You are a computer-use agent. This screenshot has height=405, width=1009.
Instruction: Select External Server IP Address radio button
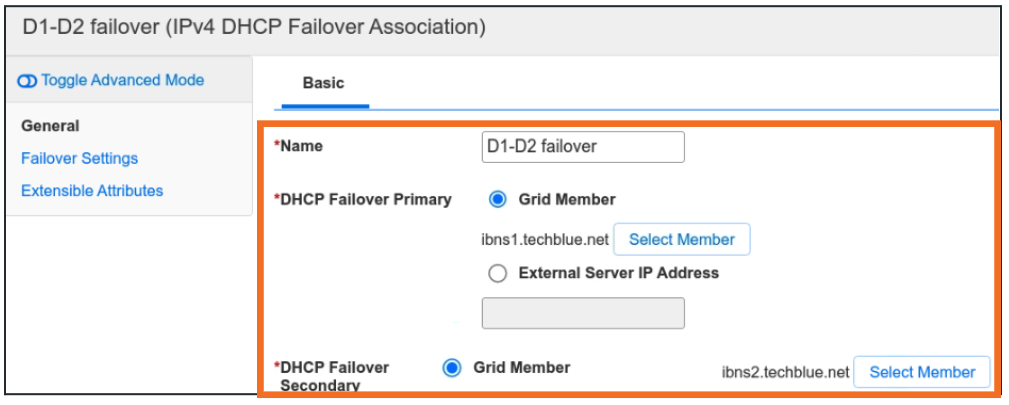(498, 272)
